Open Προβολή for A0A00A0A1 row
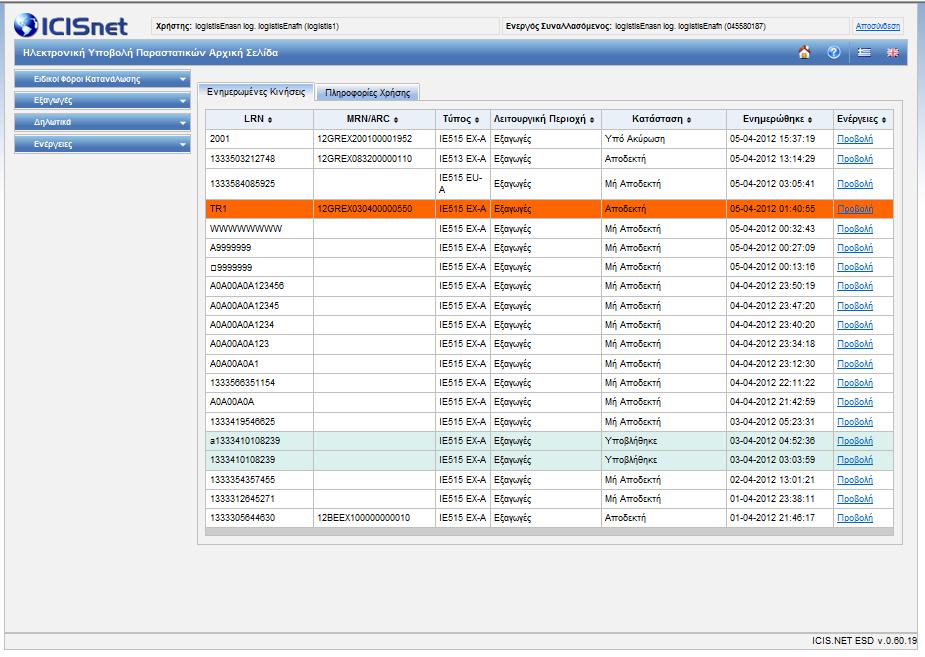The width and height of the screenshot is (925, 657). click(855, 364)
